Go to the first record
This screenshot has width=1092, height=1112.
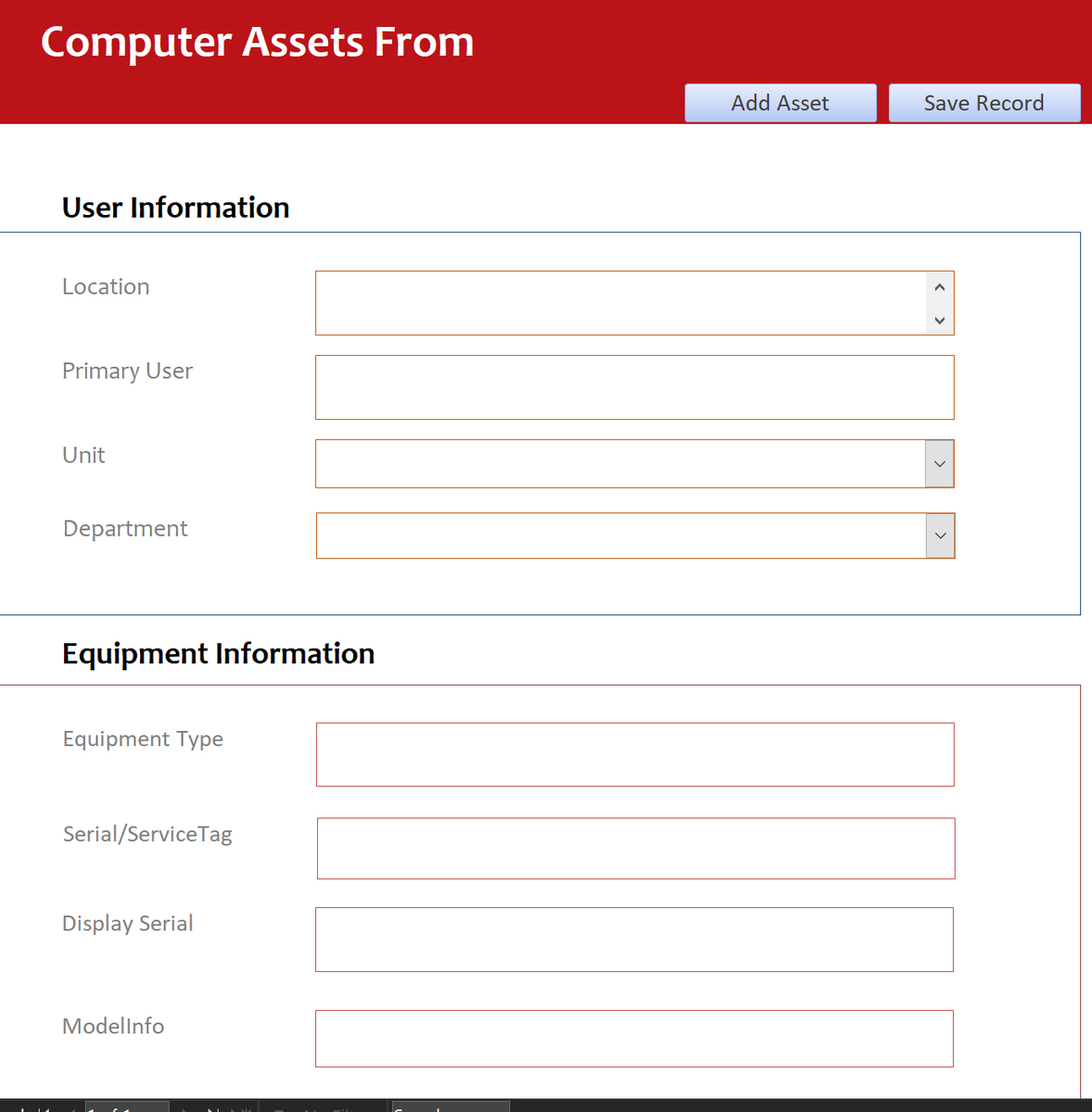click(x=42, y=1107)
